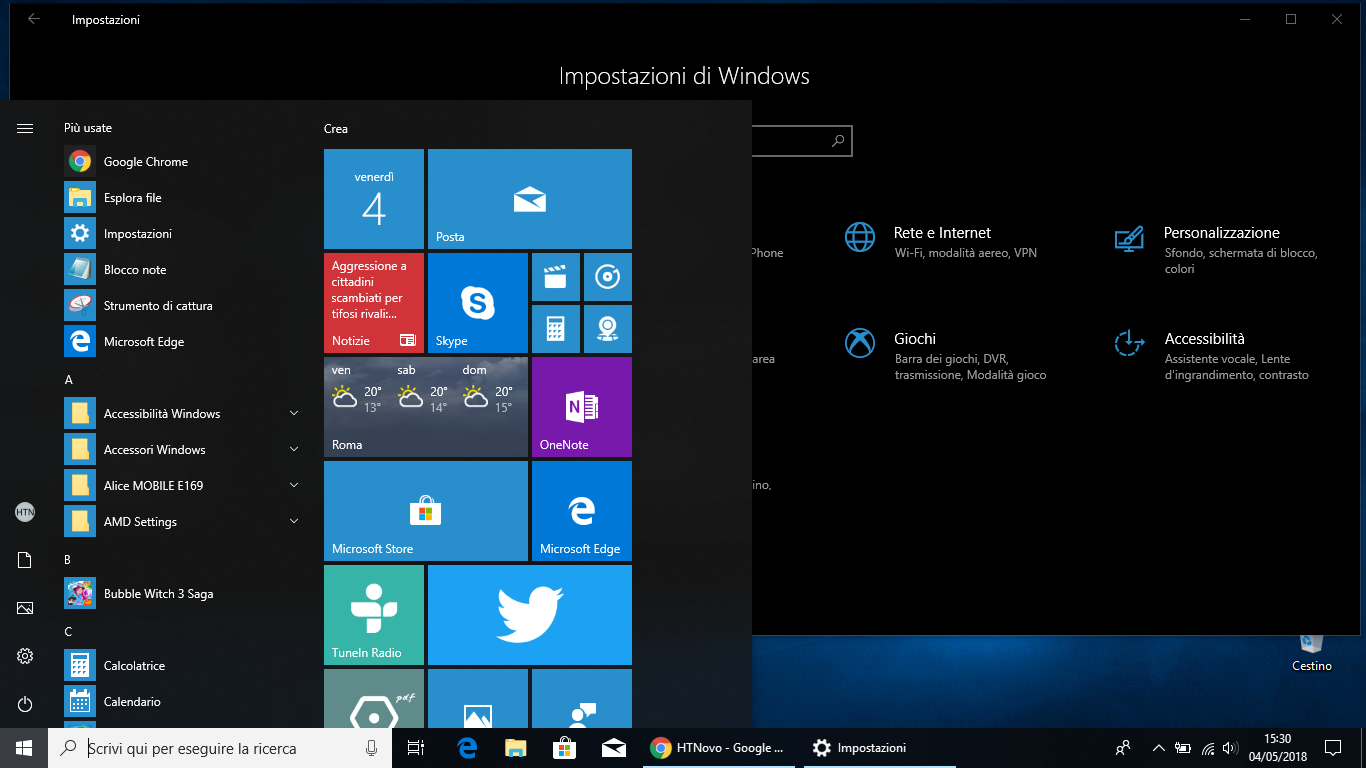This screenshot has width=1366, height=768.
Task: Open the People tile with the chat bubble
Action: (x=582, y=698)
